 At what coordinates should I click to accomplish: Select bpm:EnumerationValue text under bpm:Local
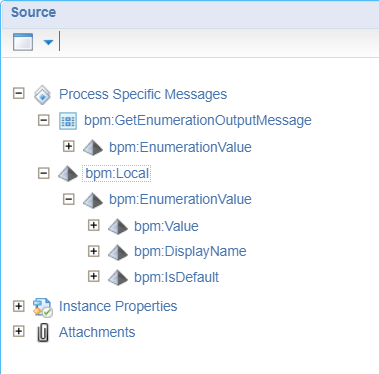(x=180, y=199)
